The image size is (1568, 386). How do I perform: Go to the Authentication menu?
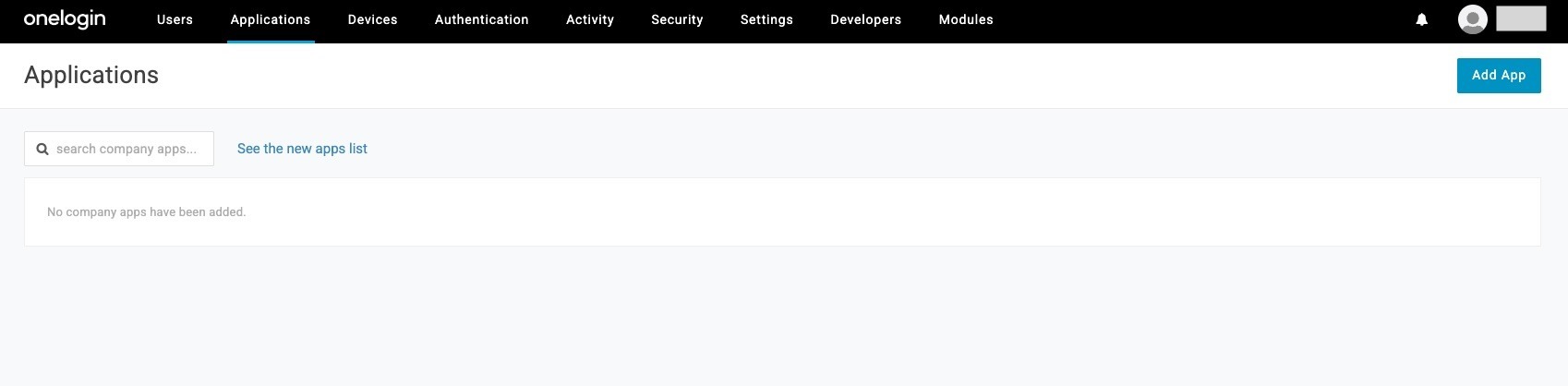click(481, 19)
